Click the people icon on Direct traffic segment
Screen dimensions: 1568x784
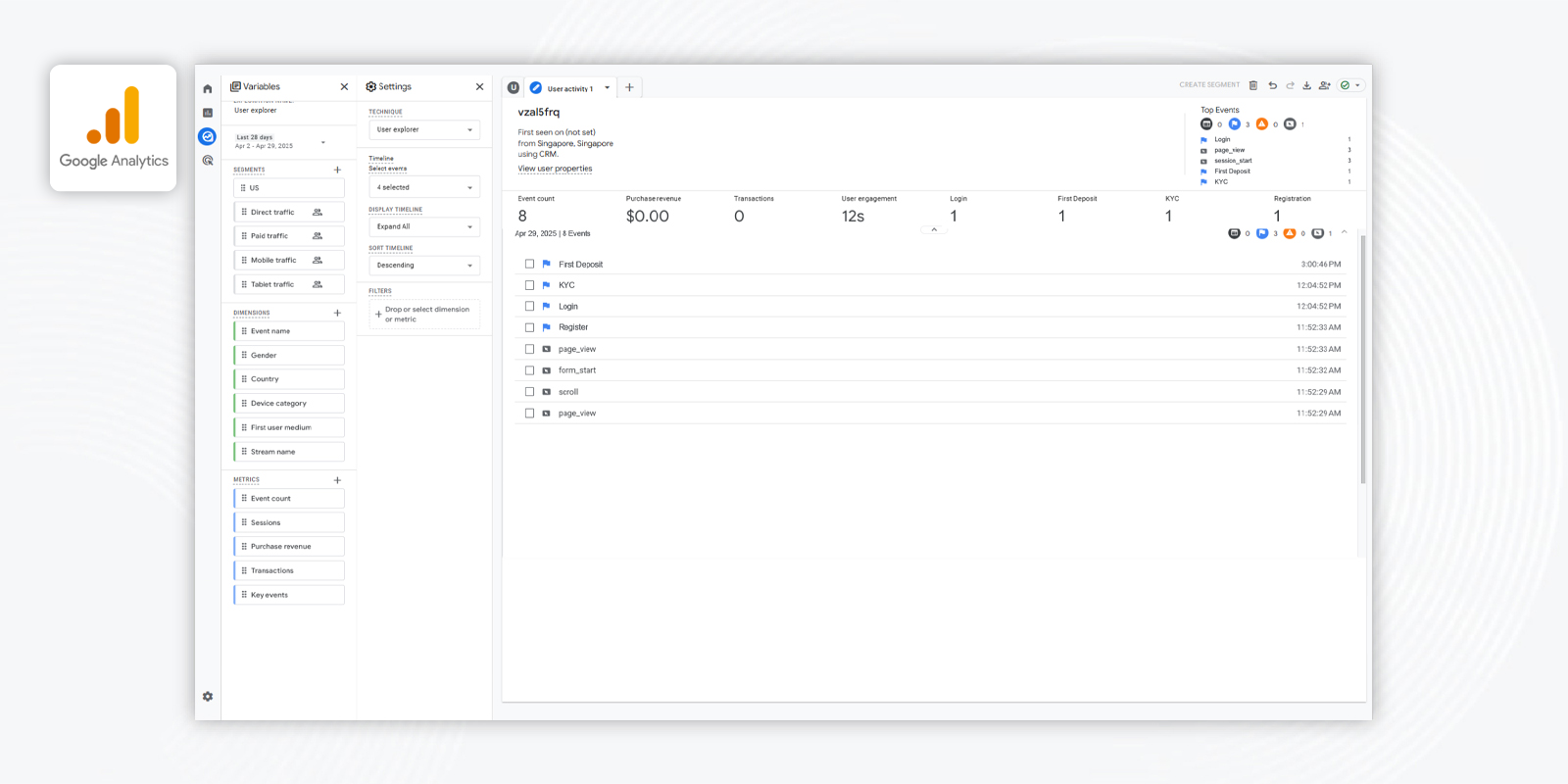pos(318,212)
